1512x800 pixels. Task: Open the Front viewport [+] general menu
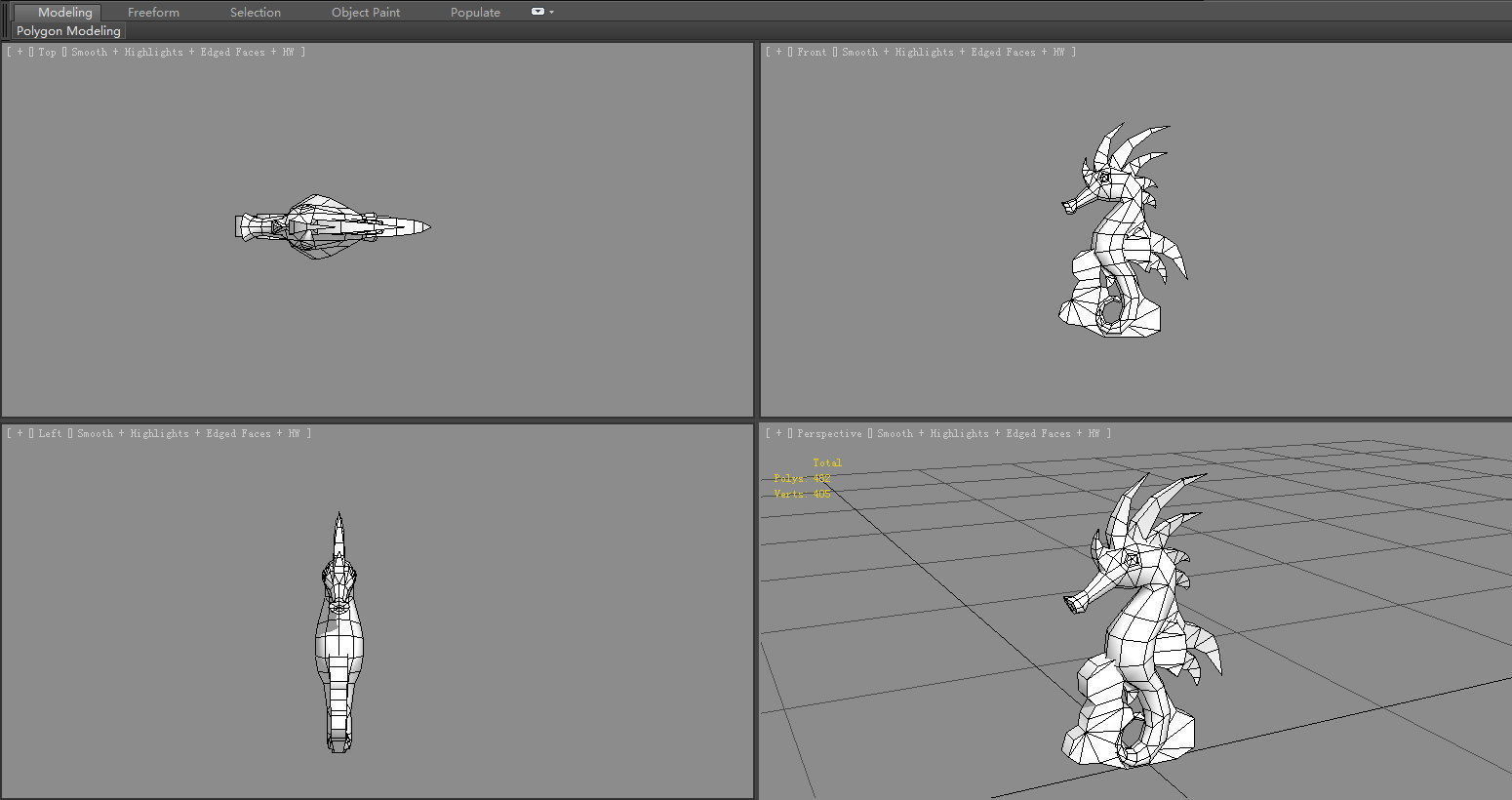778,52
